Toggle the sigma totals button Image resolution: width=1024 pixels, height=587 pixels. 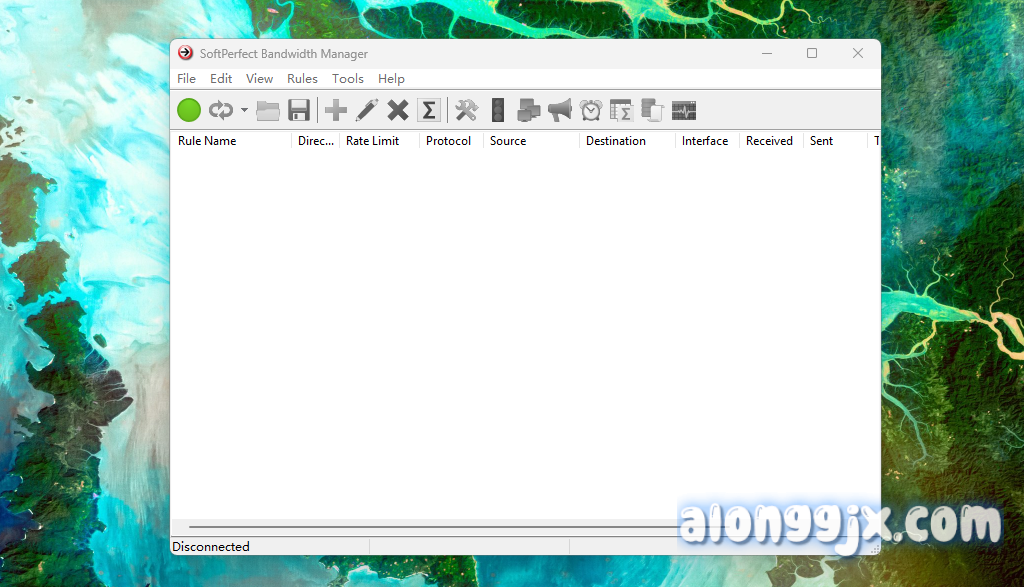click(429, 110)
